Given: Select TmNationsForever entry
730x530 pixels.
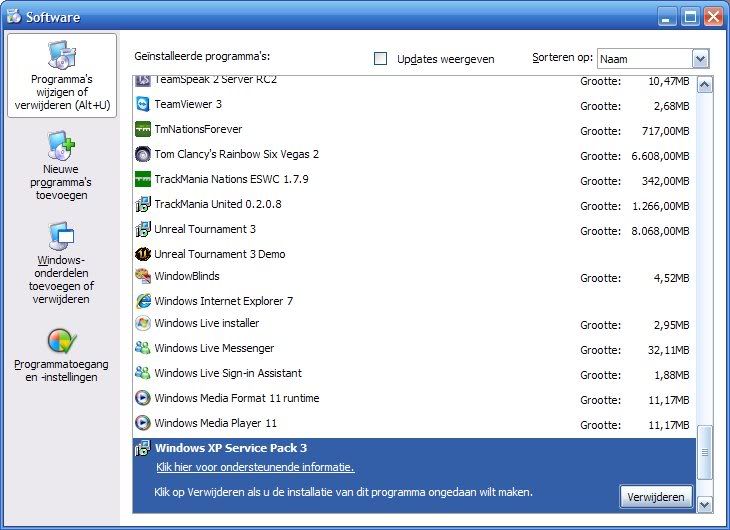Looking at the screenshot, I should [x=198, y=129].
